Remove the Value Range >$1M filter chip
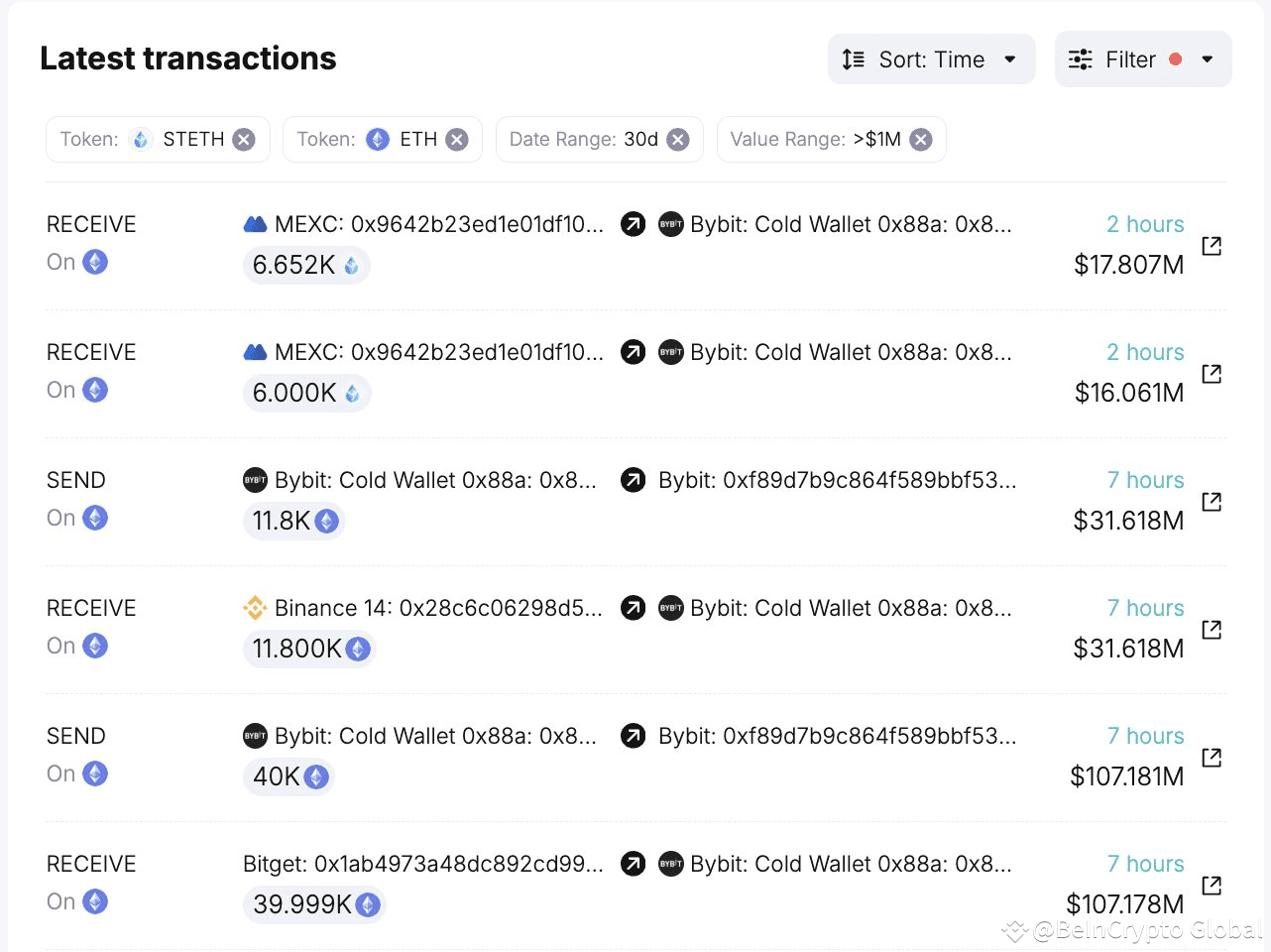 click(x=920, y=139)
